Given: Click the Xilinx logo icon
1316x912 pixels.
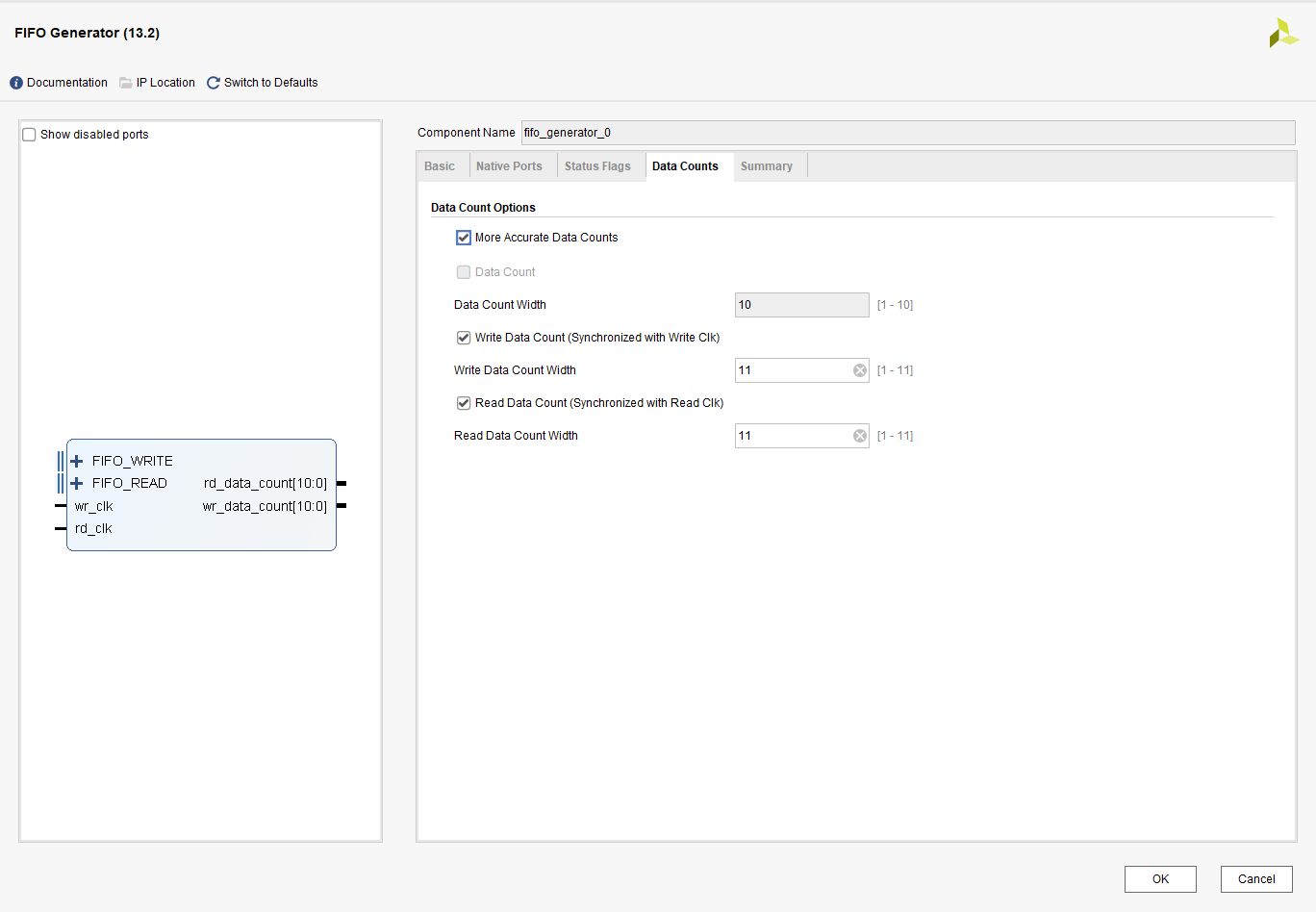Looking at the screenshot, I should [x=1283, y=33].
